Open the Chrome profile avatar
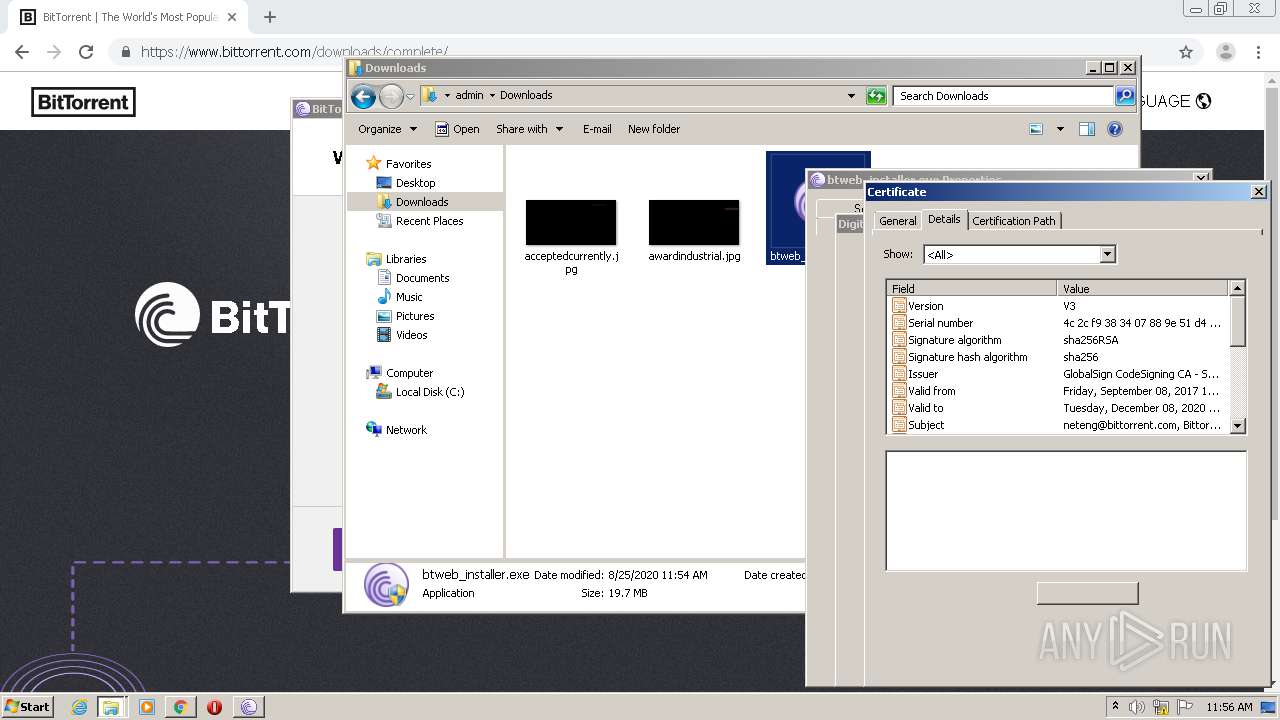 tap(1225, 52)
